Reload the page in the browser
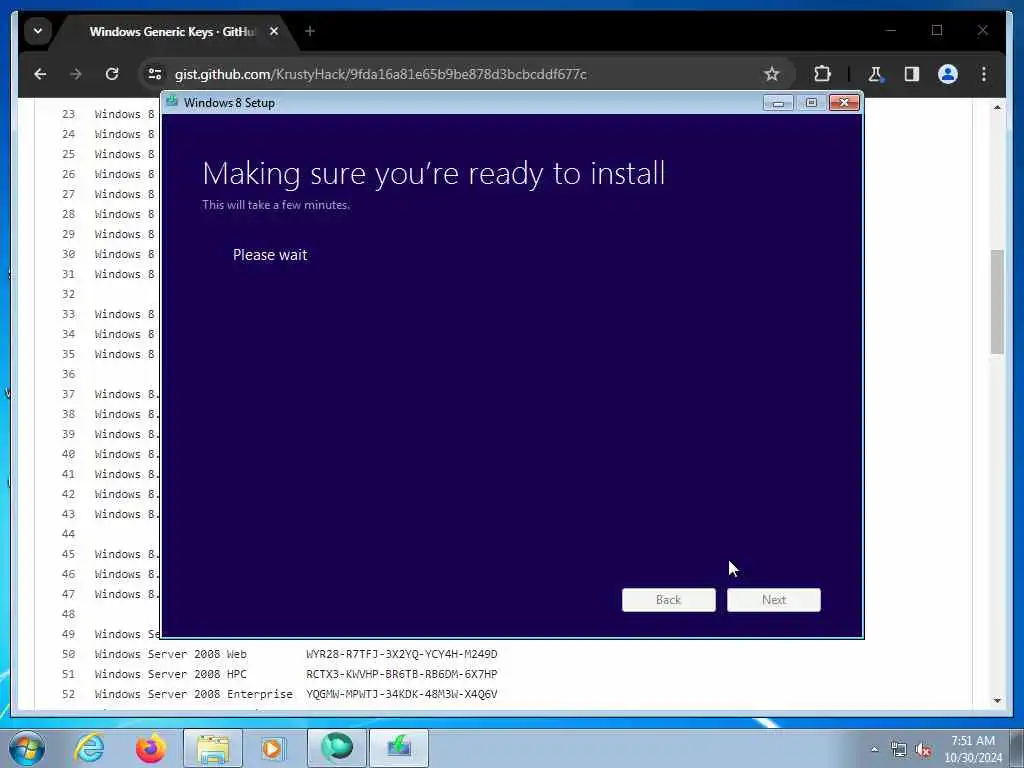 (x=112, y=74)
